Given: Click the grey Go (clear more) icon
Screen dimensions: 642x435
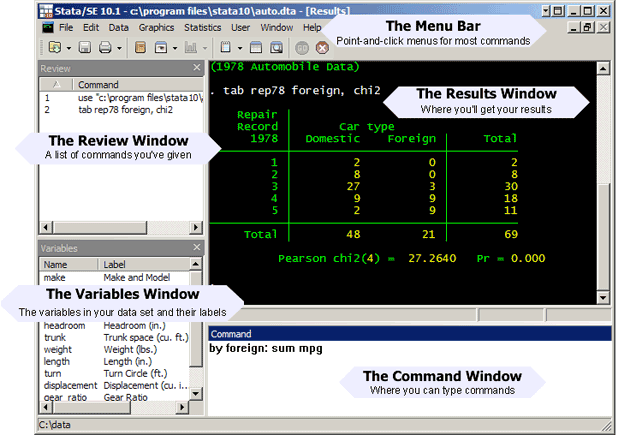Looking at the screenshot, I should [302, 48].
